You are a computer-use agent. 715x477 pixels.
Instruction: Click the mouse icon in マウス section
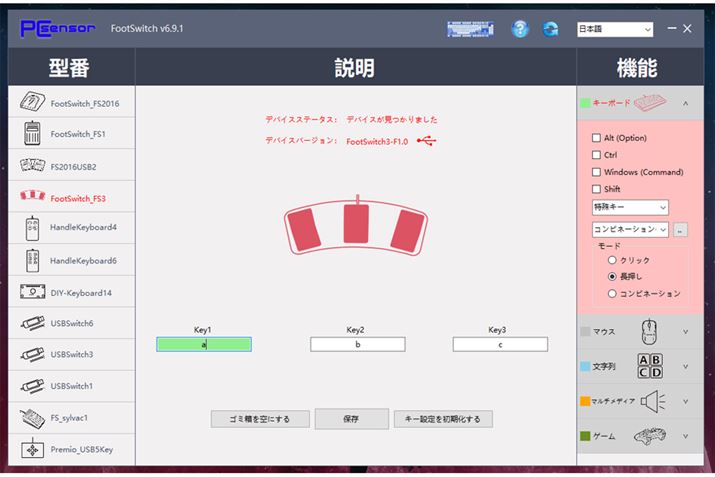coord(648,331)
